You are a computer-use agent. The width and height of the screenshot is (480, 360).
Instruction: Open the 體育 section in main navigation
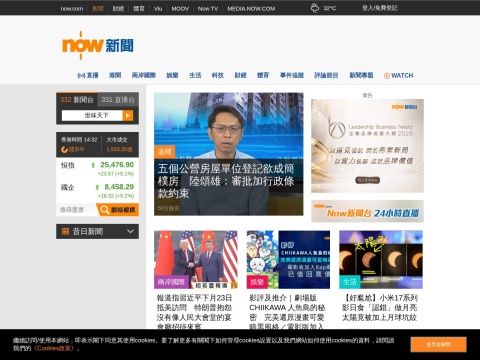[263, 75]
